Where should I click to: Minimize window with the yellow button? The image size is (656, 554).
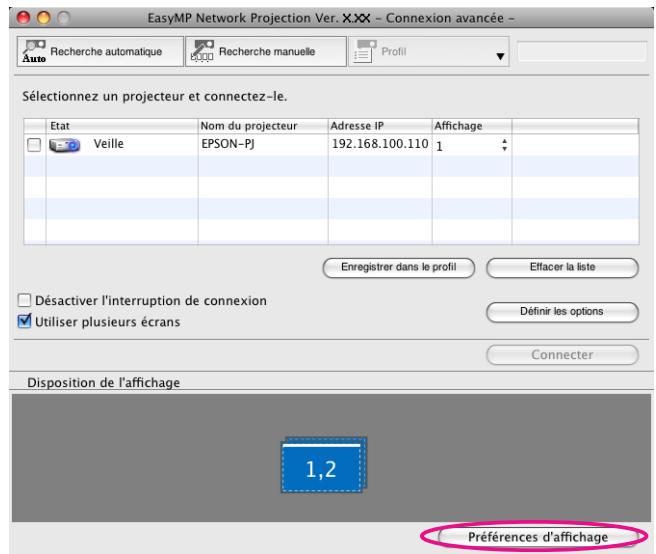coord(44,18)
